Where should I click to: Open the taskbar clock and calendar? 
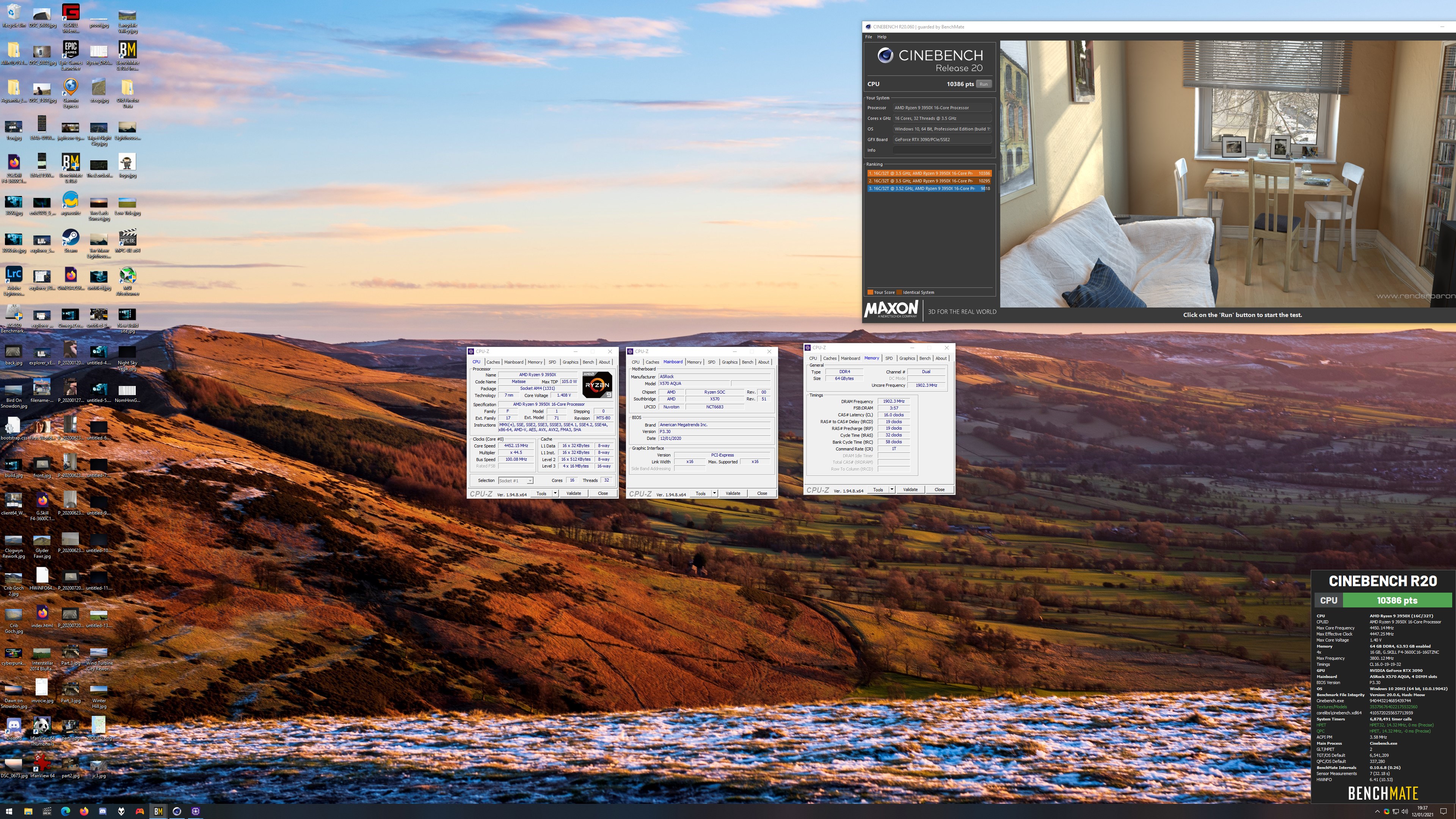[1422, 811]
